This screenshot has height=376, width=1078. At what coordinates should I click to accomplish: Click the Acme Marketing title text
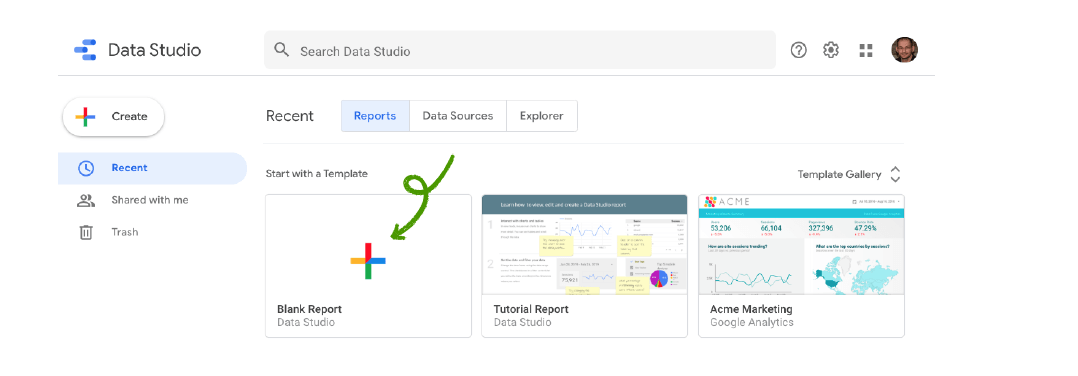[751, 309]
